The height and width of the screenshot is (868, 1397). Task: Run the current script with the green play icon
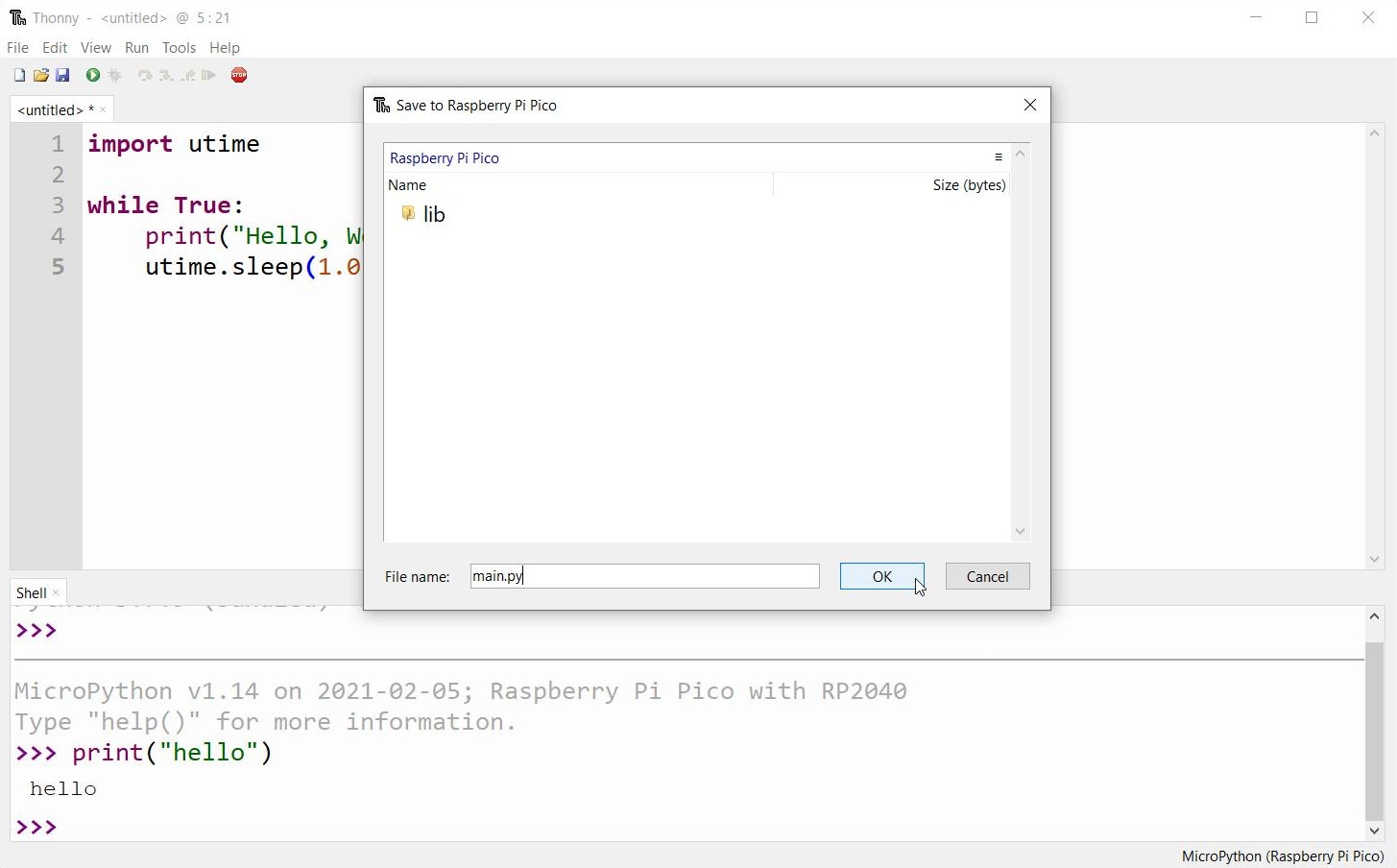coord(92,75)
